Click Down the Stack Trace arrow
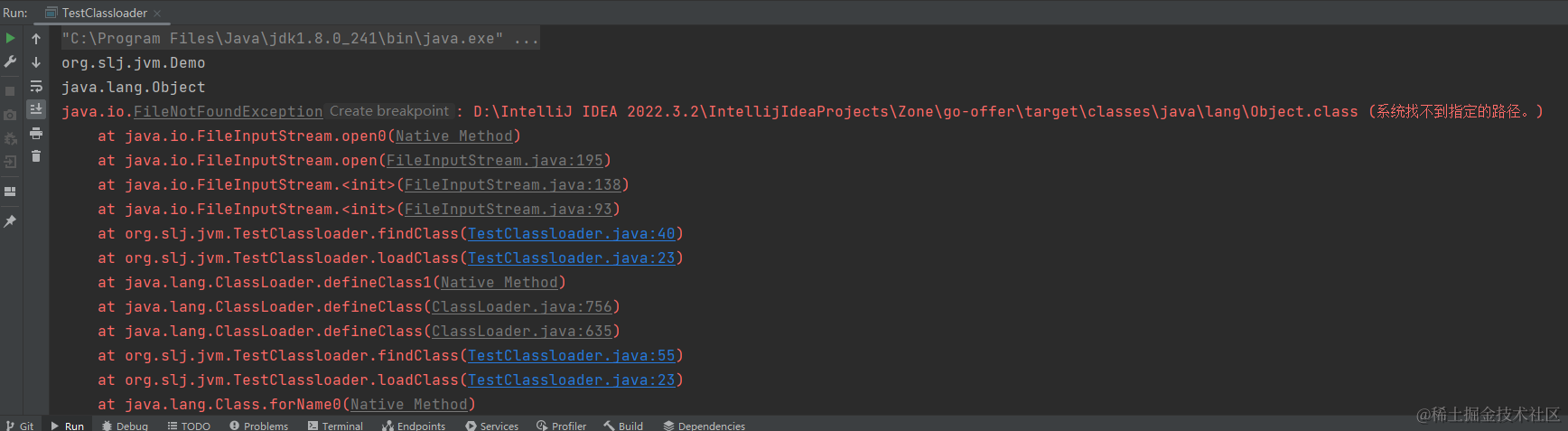 point(36,62)
